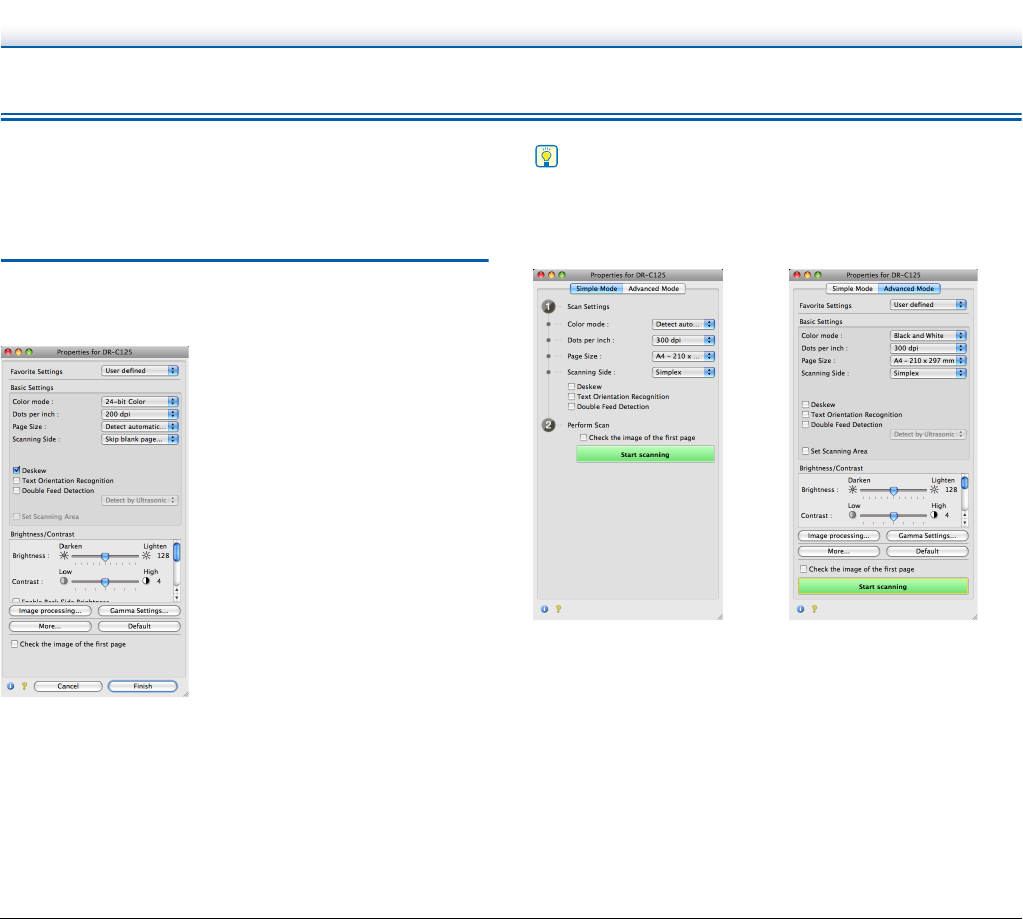
Task: Click the Contrast slider handle in the left dialog
Action: [x=105, y=582]
